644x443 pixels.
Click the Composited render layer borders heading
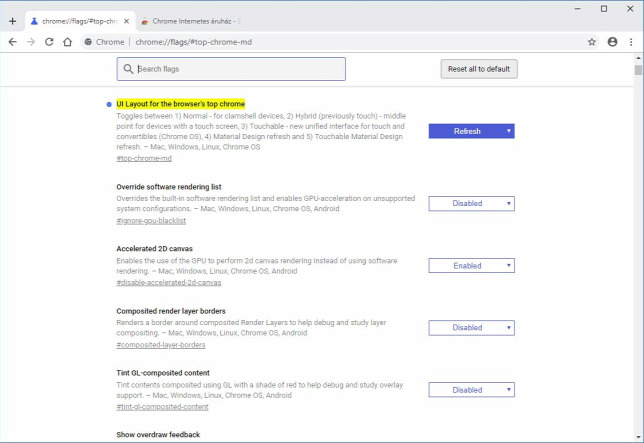click(x=171, y=311)
